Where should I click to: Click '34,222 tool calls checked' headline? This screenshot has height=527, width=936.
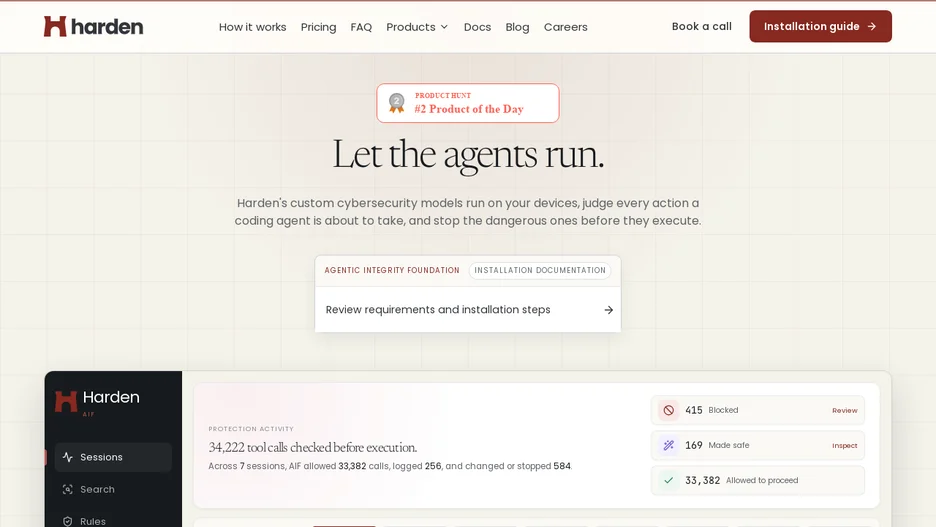(x=313, y=447)
